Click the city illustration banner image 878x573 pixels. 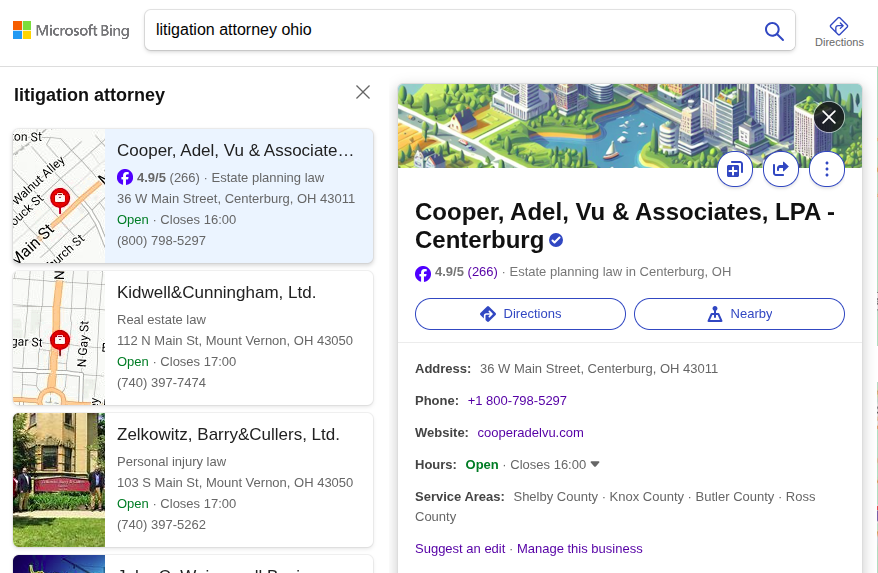[629, 126]
